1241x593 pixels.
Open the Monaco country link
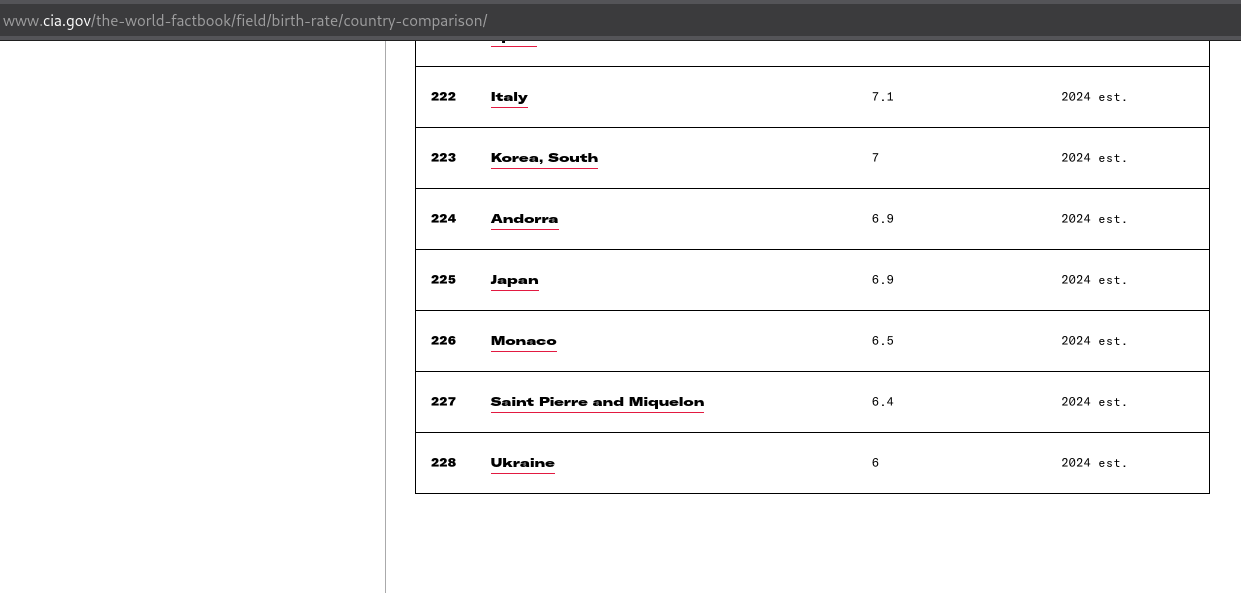(x=523, y=341)
